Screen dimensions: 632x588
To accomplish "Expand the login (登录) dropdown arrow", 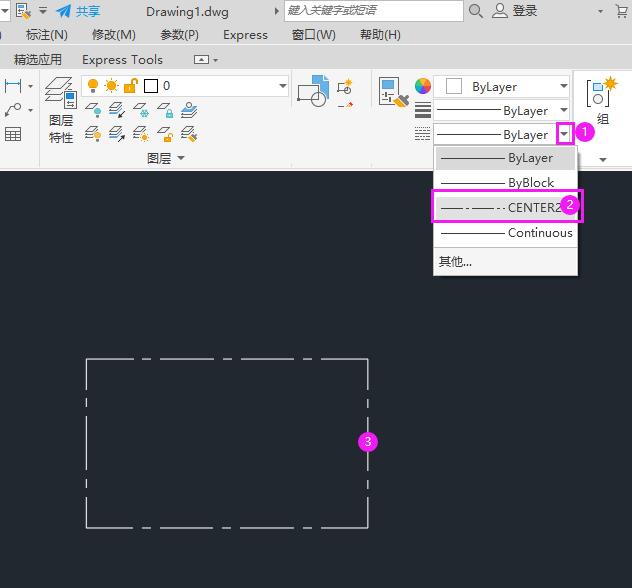I will click(x=601, y=11).
